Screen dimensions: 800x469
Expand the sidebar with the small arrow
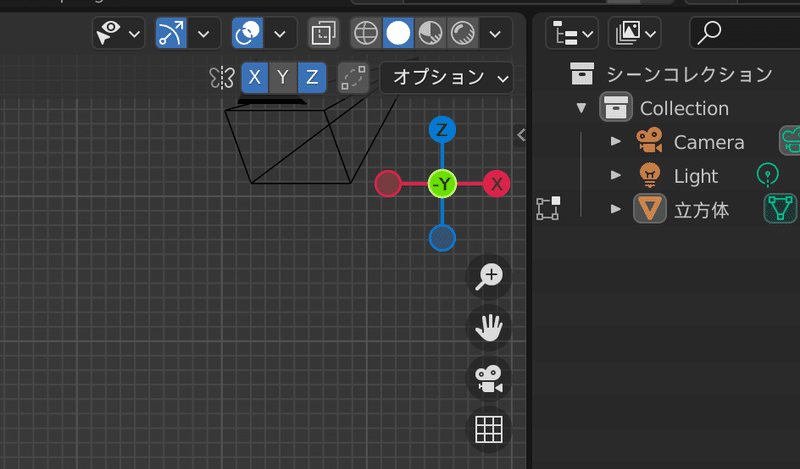pyautogui.click(x=521, y=135)
